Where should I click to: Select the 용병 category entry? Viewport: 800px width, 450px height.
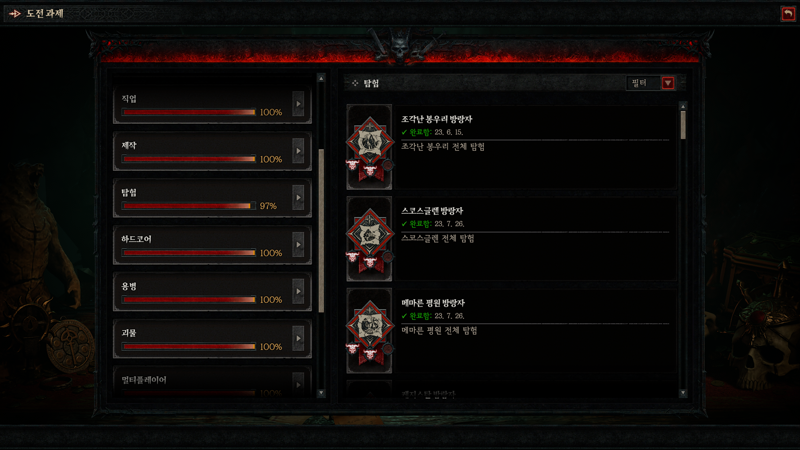[x=212, y=291]
